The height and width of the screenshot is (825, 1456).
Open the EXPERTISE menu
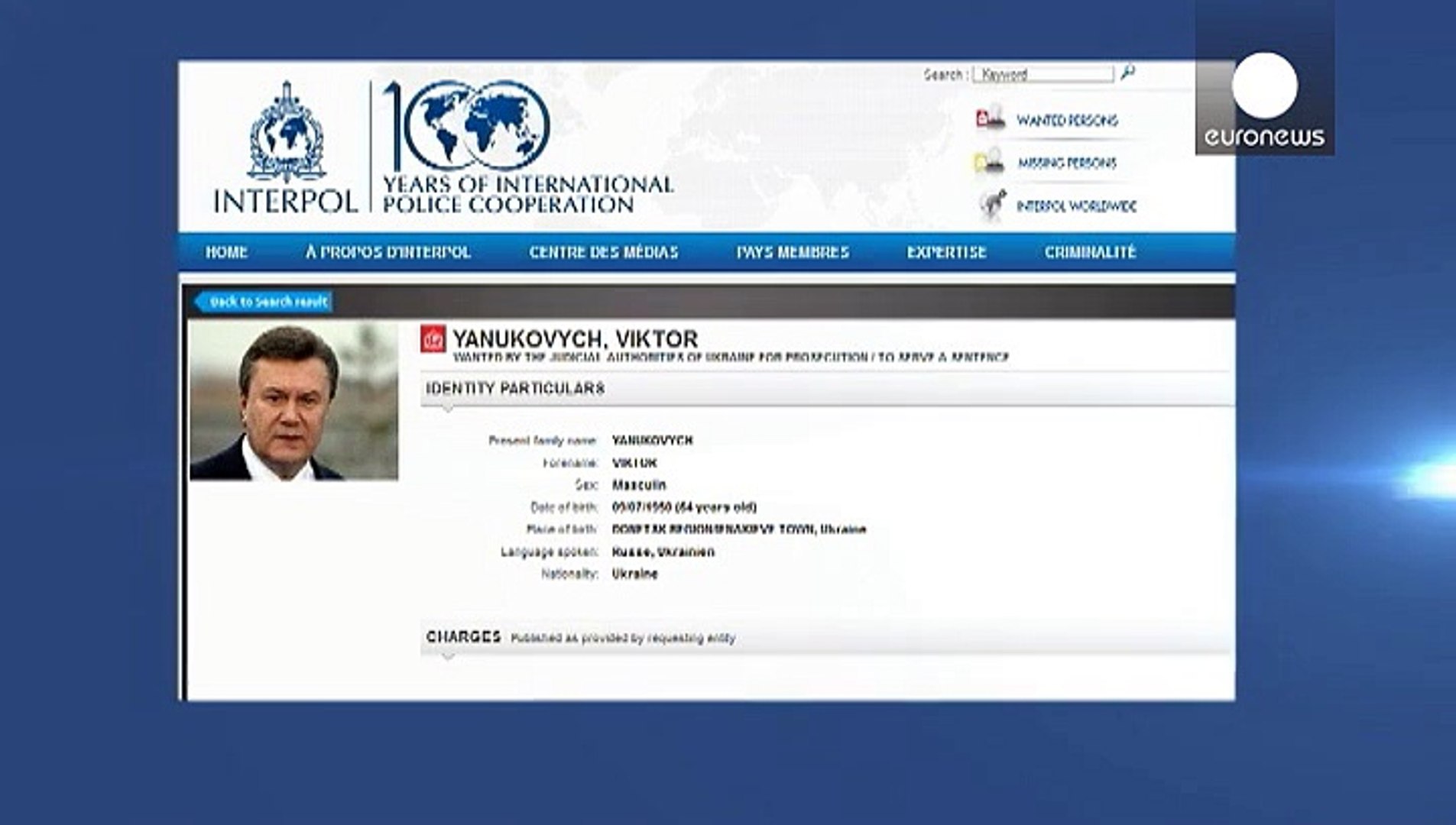[x=947, y=252]
